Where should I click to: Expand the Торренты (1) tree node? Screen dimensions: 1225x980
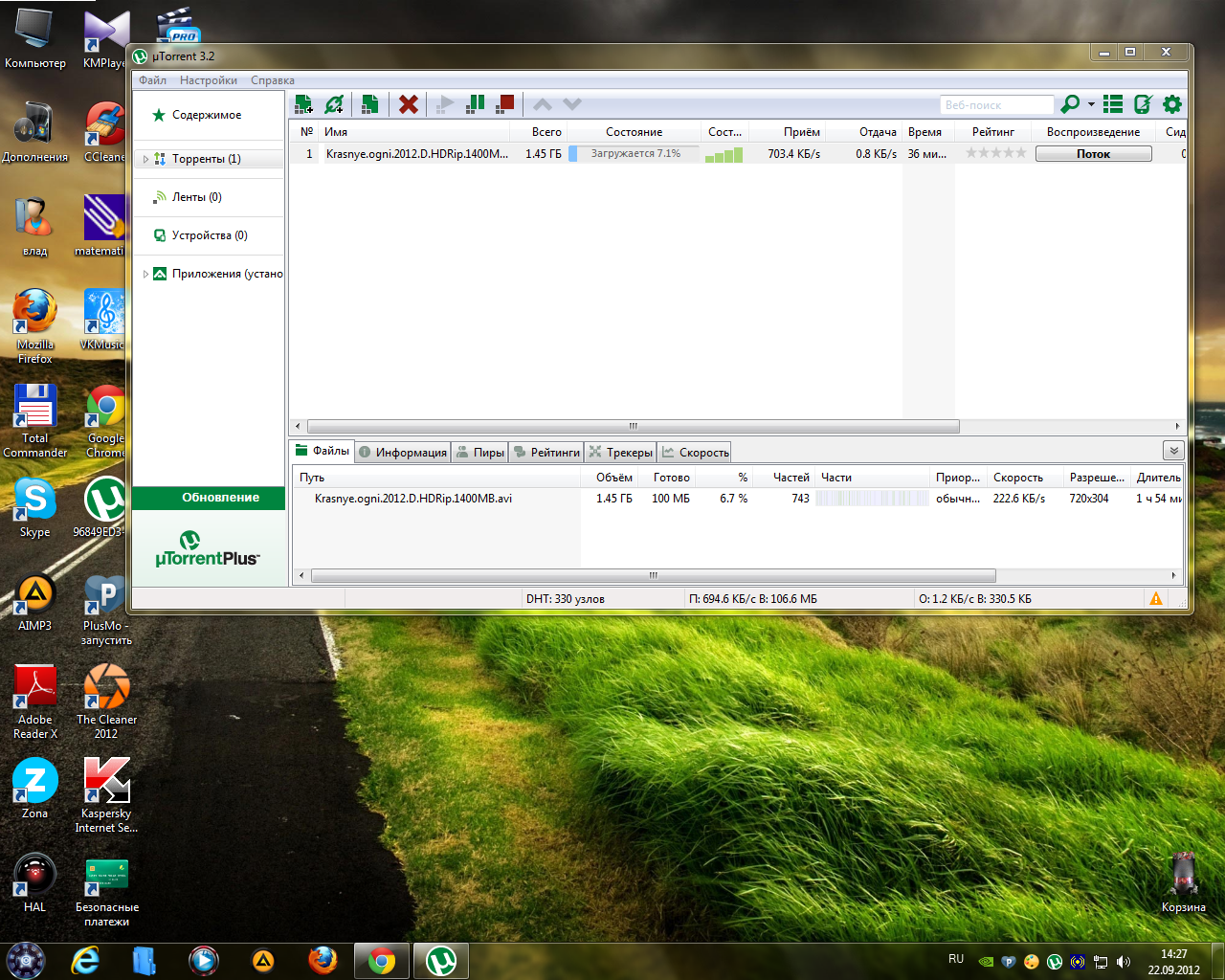[x=145, y=160]
